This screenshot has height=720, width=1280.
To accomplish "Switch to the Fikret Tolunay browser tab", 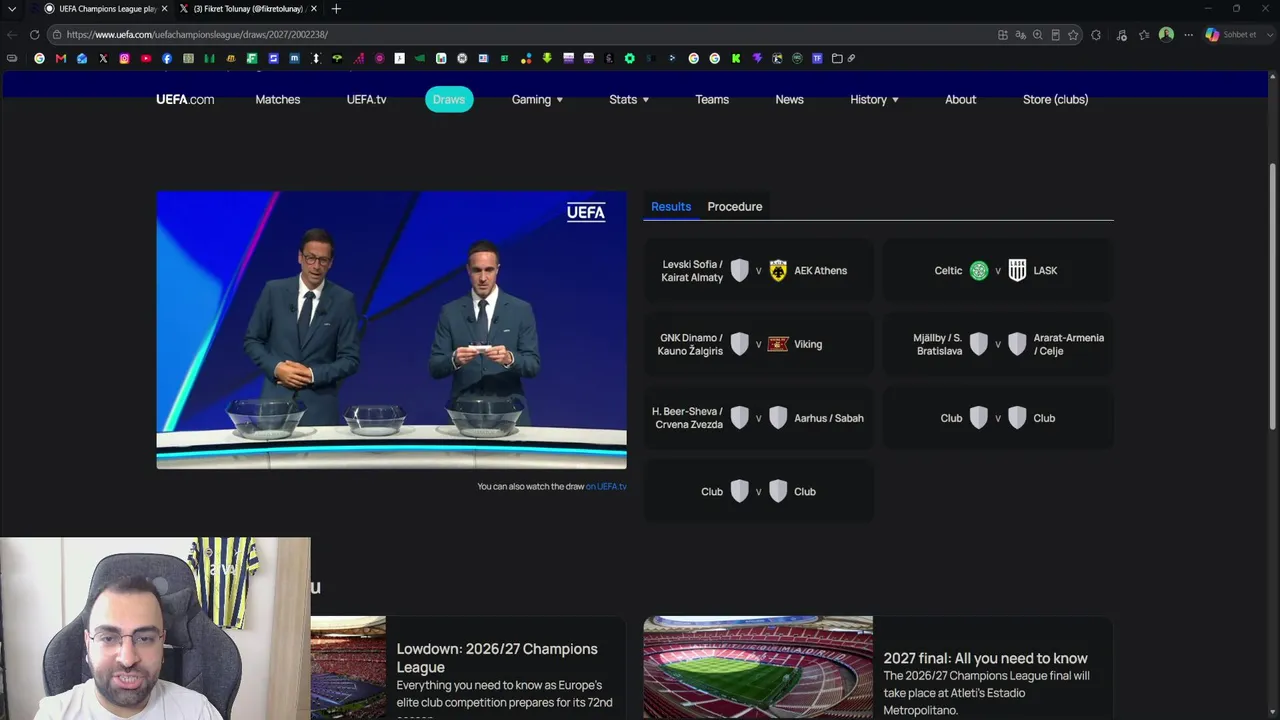I will point(249,9).
